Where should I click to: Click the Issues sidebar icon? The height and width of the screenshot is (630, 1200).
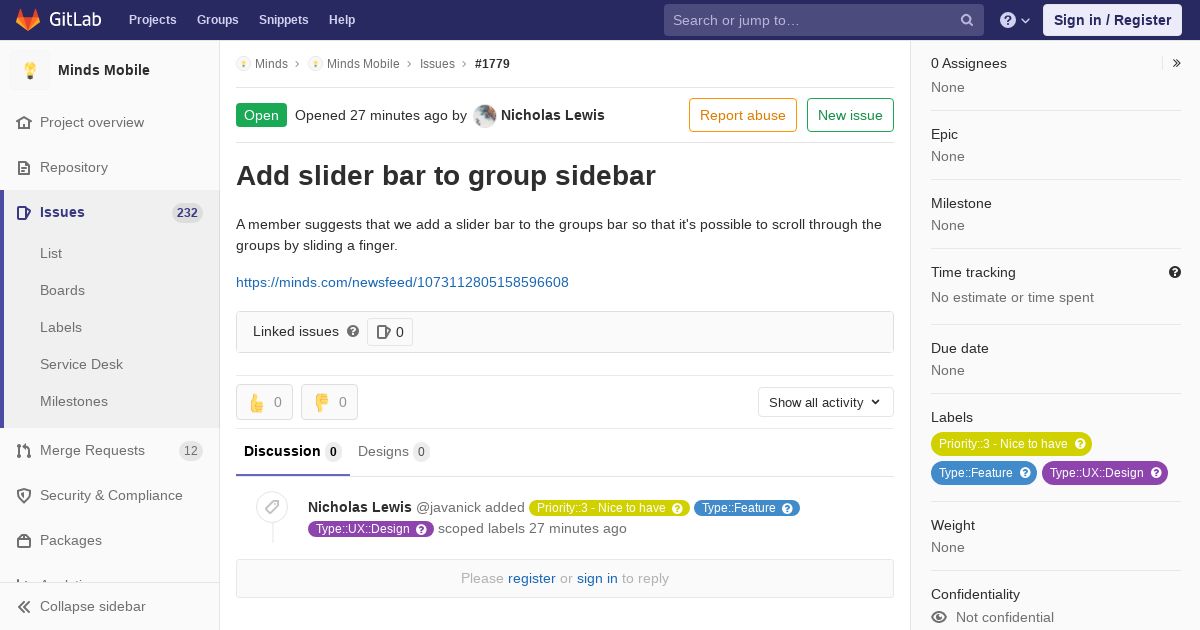click(x=24, y=212)
